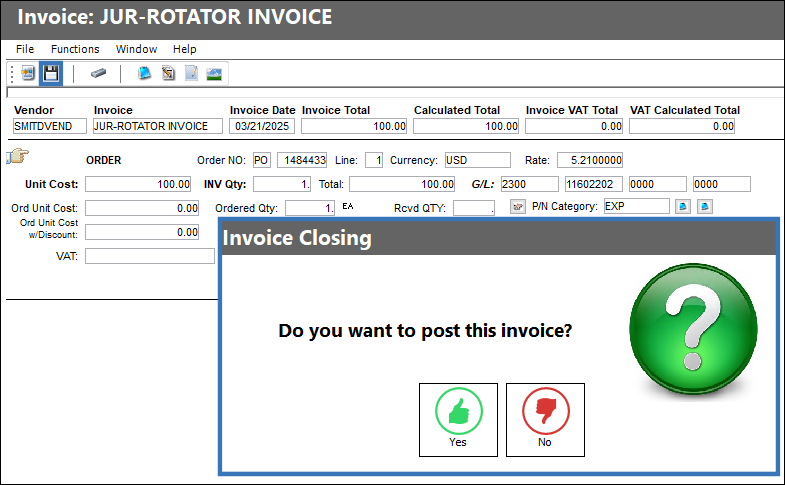Click the Vendor field SMITDVEND

pos(50,126)
